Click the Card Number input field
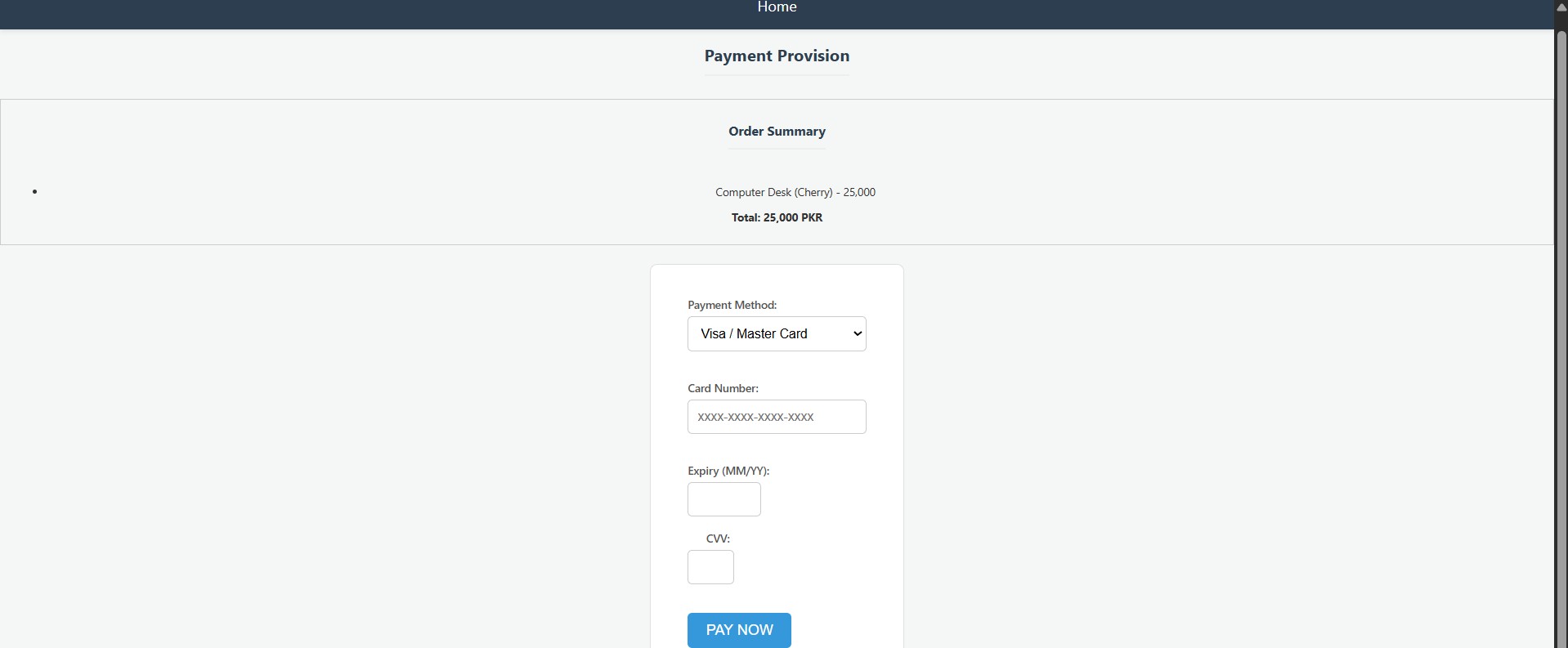1568x648 pixels. pyautogui.click(x=776, y=417)
